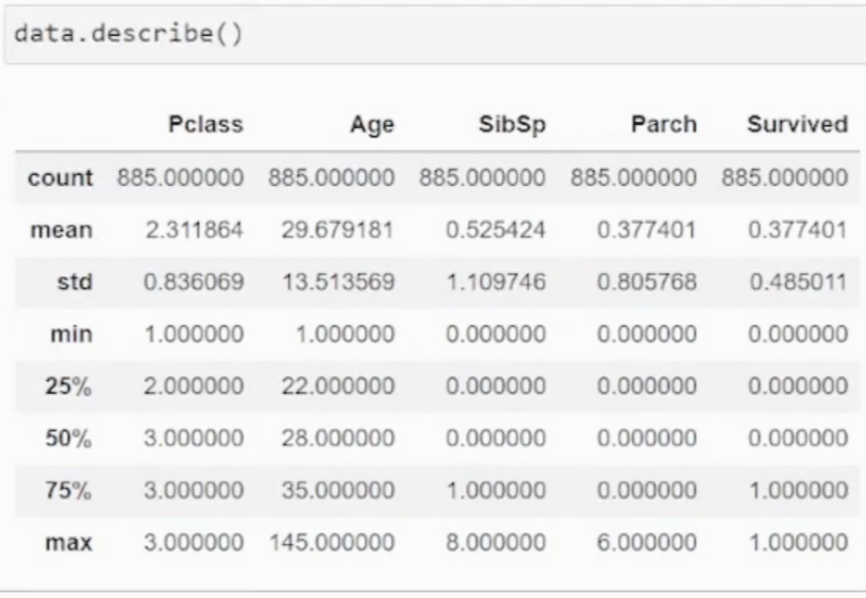Viewport: 866px width, 598px height.
Task: Select std Survived value 0.485011
Action: click(798, 282)
